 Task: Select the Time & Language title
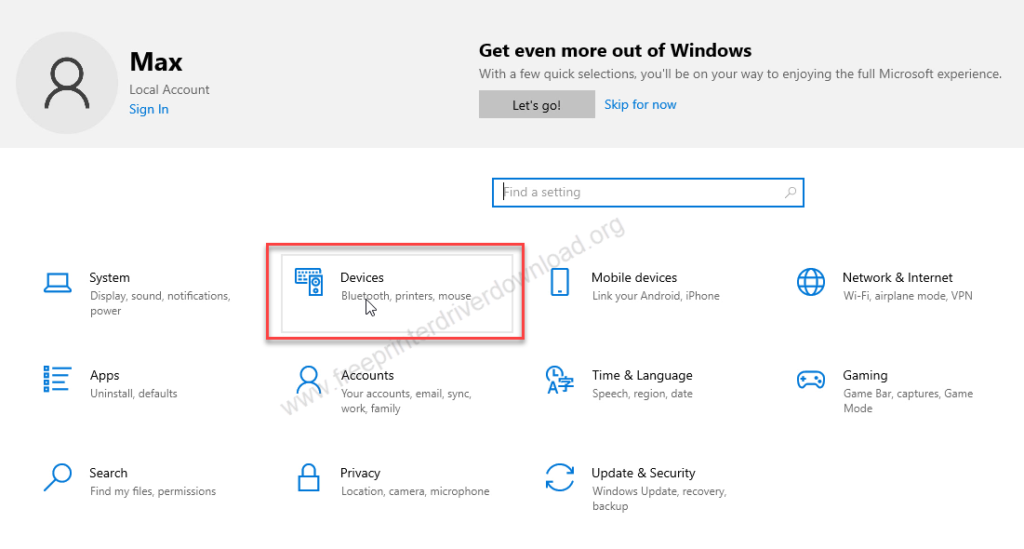(642, 375)
